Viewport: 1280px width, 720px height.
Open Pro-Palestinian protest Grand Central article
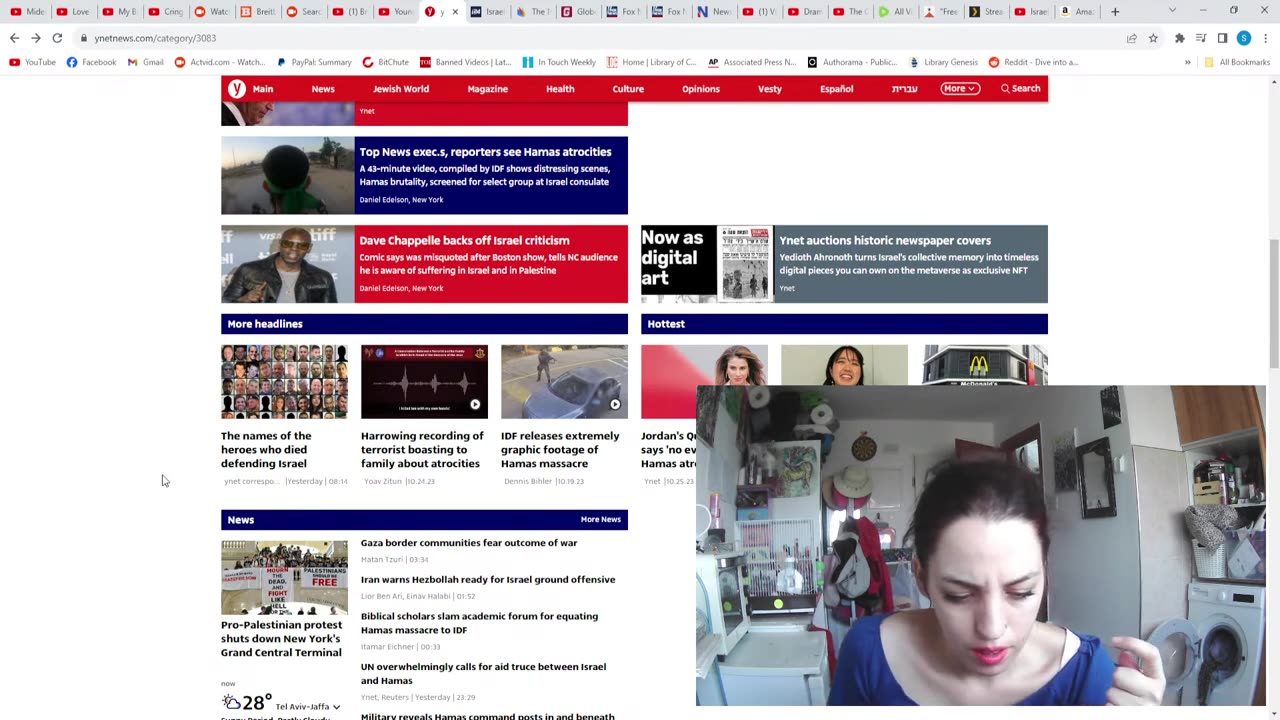pyautogui.click(x=281, y=638)
